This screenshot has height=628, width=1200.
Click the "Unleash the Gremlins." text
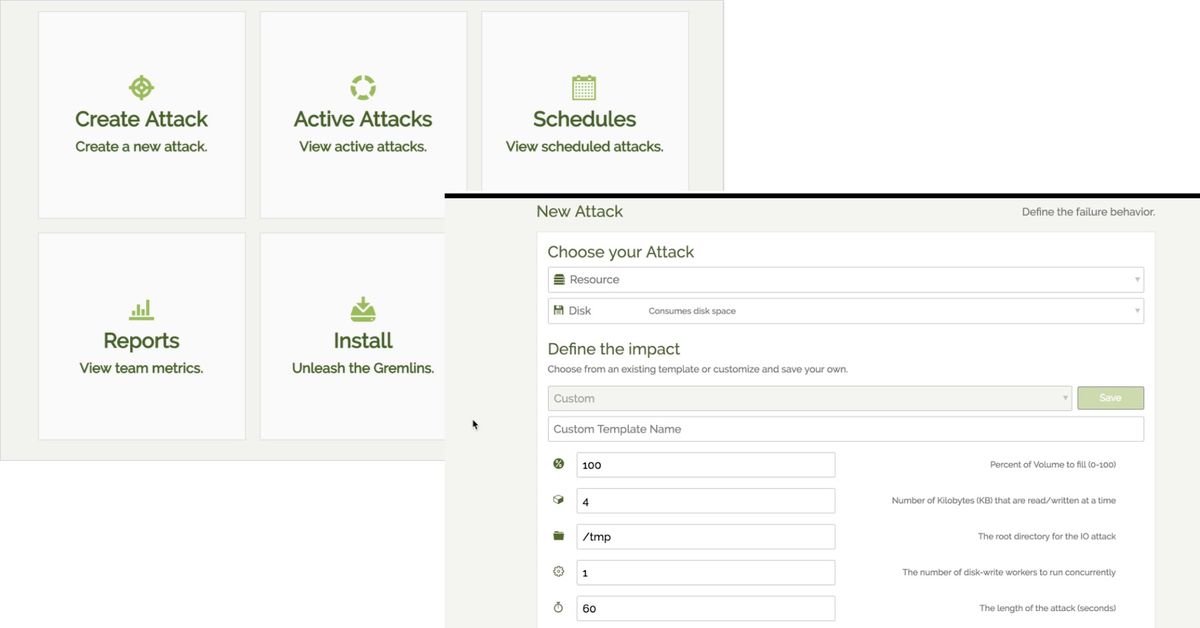pos(363,369)
